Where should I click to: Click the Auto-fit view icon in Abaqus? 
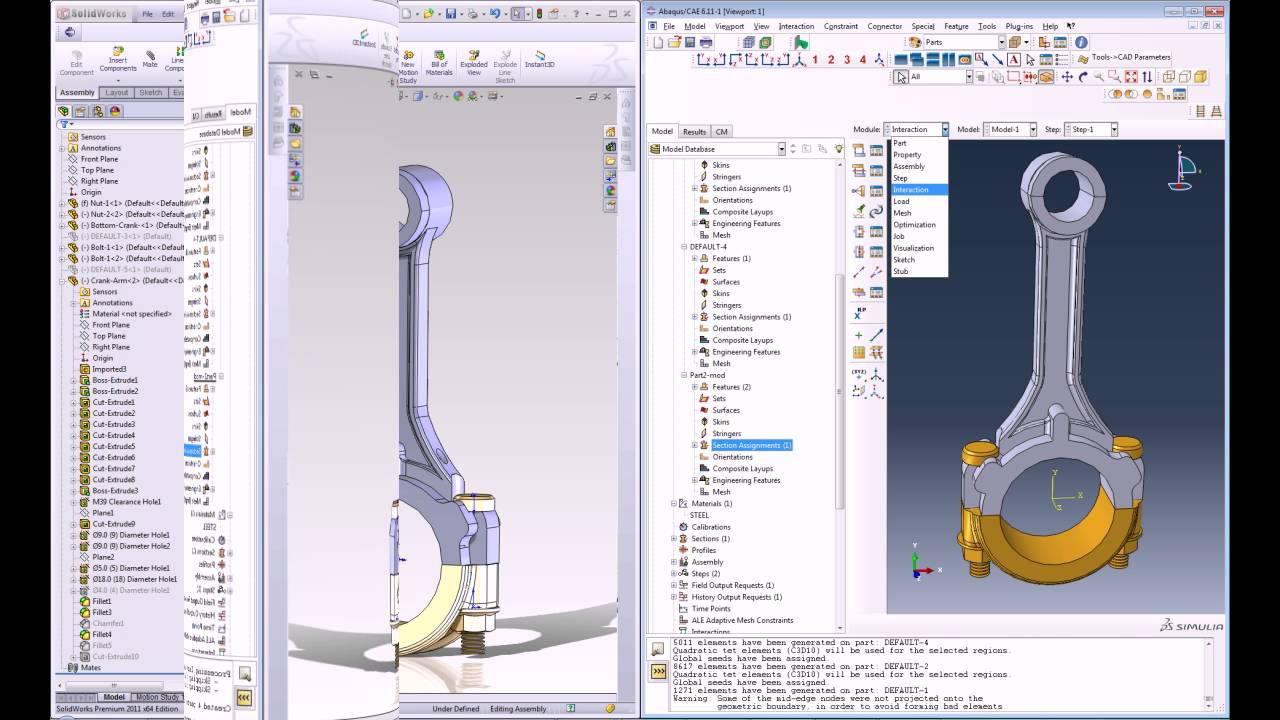coord(1131,77)
